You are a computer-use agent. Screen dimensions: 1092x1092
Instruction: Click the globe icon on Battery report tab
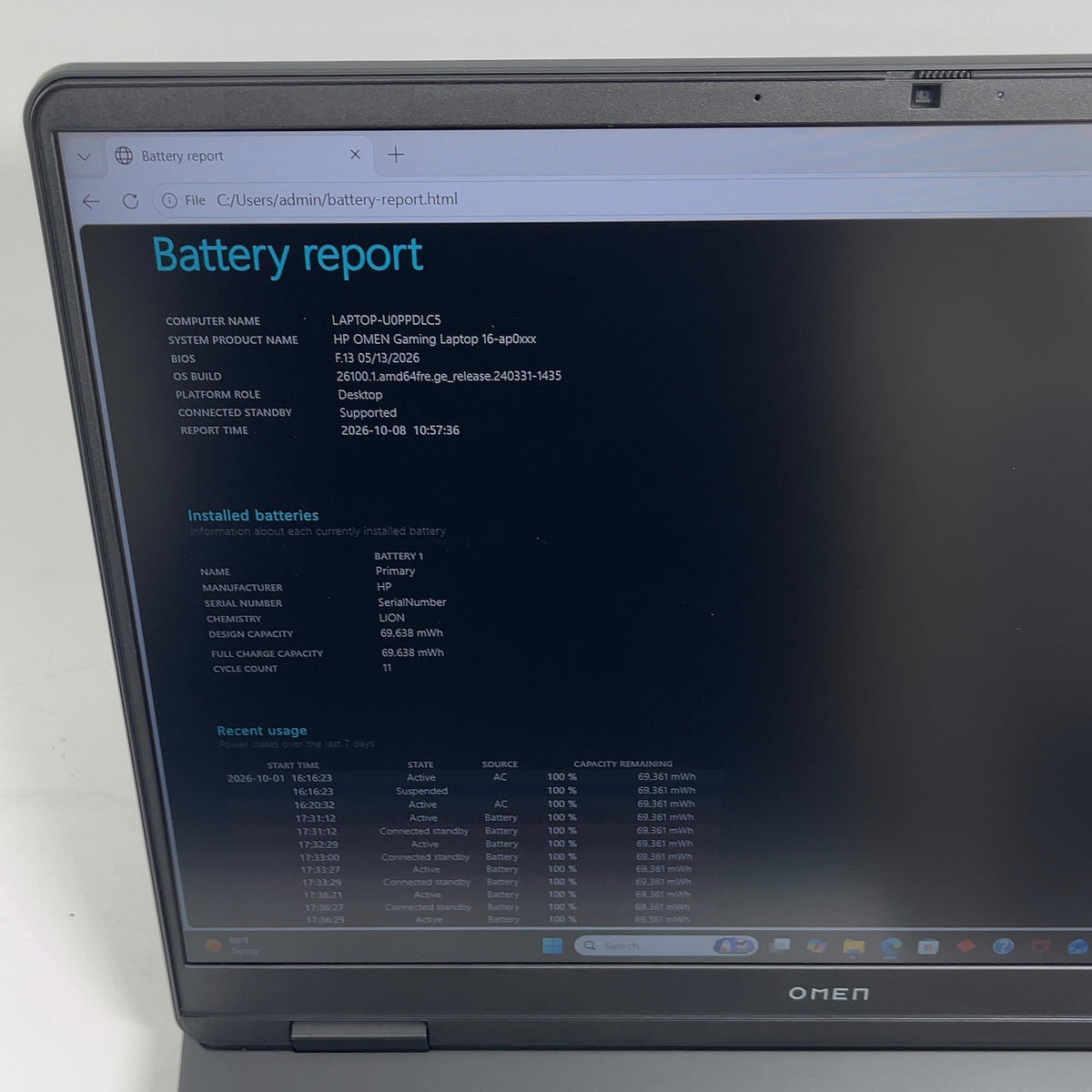click(124, 156)
